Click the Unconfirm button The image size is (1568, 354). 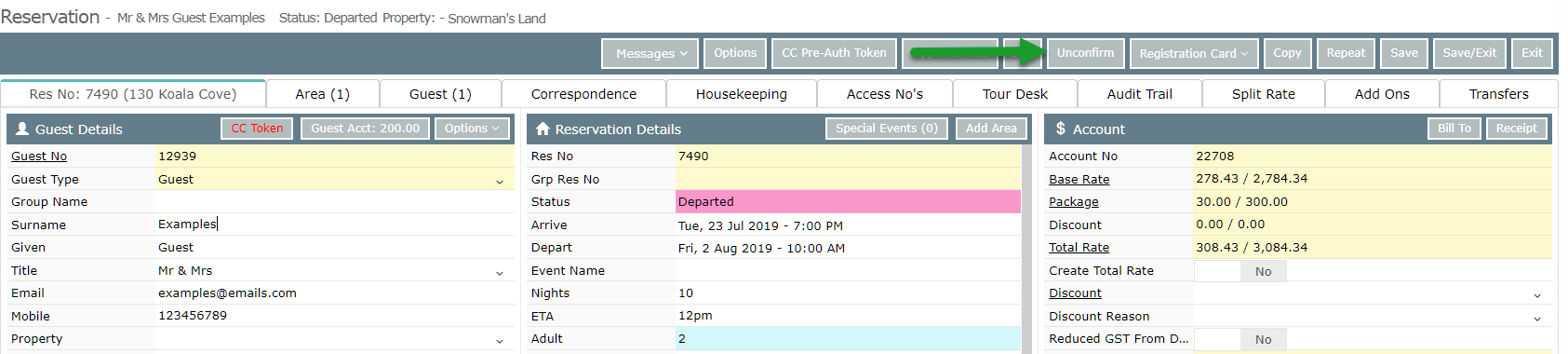(x=1085, y=53)
